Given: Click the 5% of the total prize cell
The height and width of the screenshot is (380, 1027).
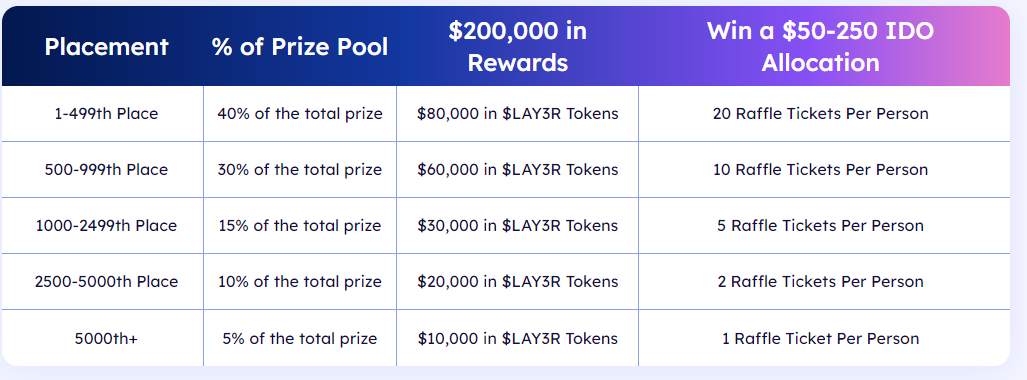Looking at the screenshot, I should pyautogui.click(x=300, y=339).
